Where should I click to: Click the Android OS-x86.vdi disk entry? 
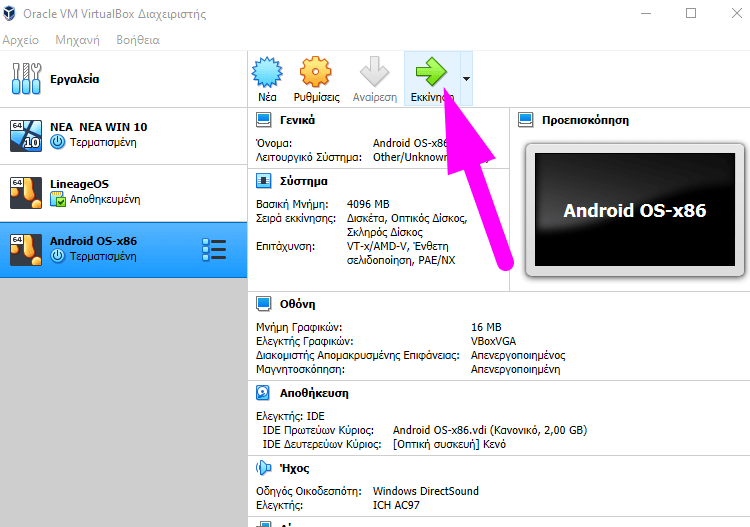click(490, 430)
